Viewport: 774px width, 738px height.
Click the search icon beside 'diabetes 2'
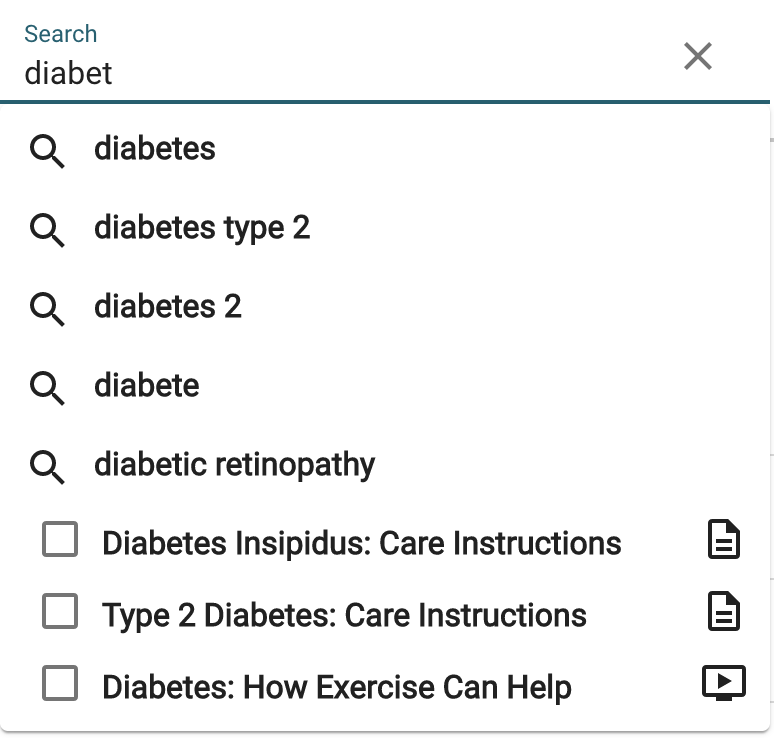(x=47, y=310)
